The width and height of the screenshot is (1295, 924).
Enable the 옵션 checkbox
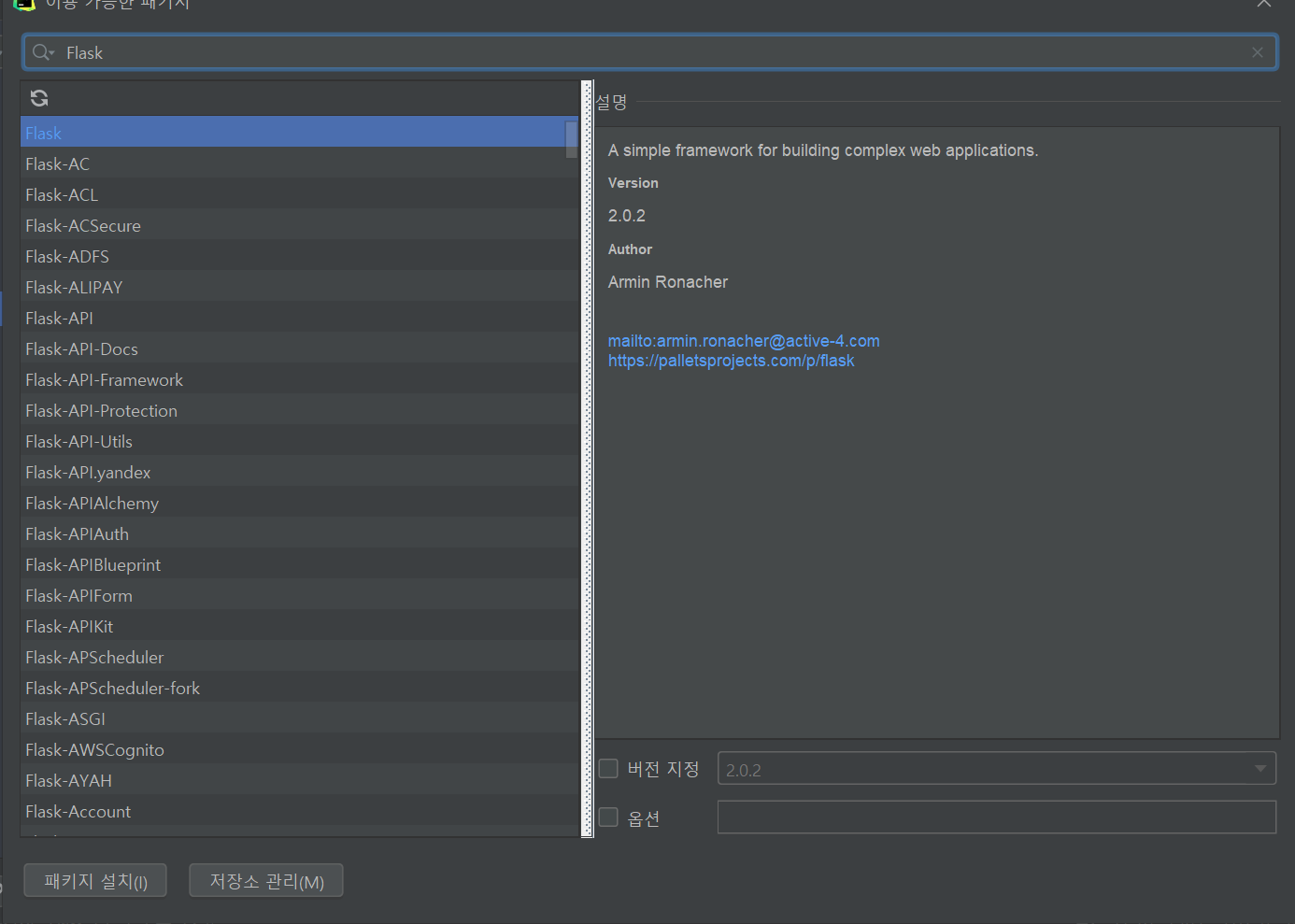(x=608, y=817)
